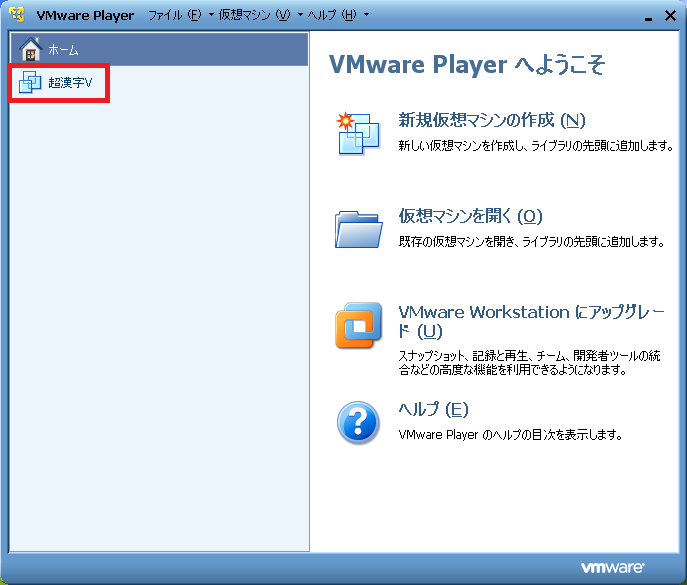Minimize the VMware Player window
The image size is (687, 585).
[x=647, y=16]
